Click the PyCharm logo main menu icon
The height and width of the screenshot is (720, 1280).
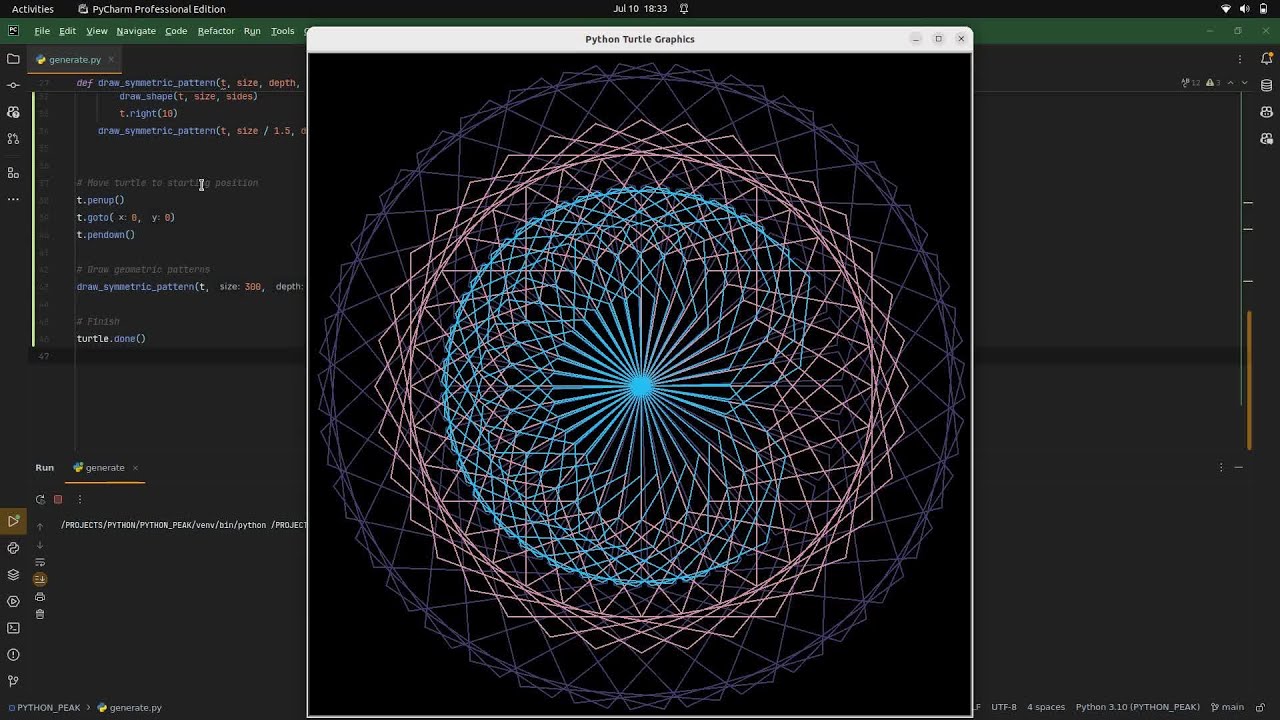[13, 31]
